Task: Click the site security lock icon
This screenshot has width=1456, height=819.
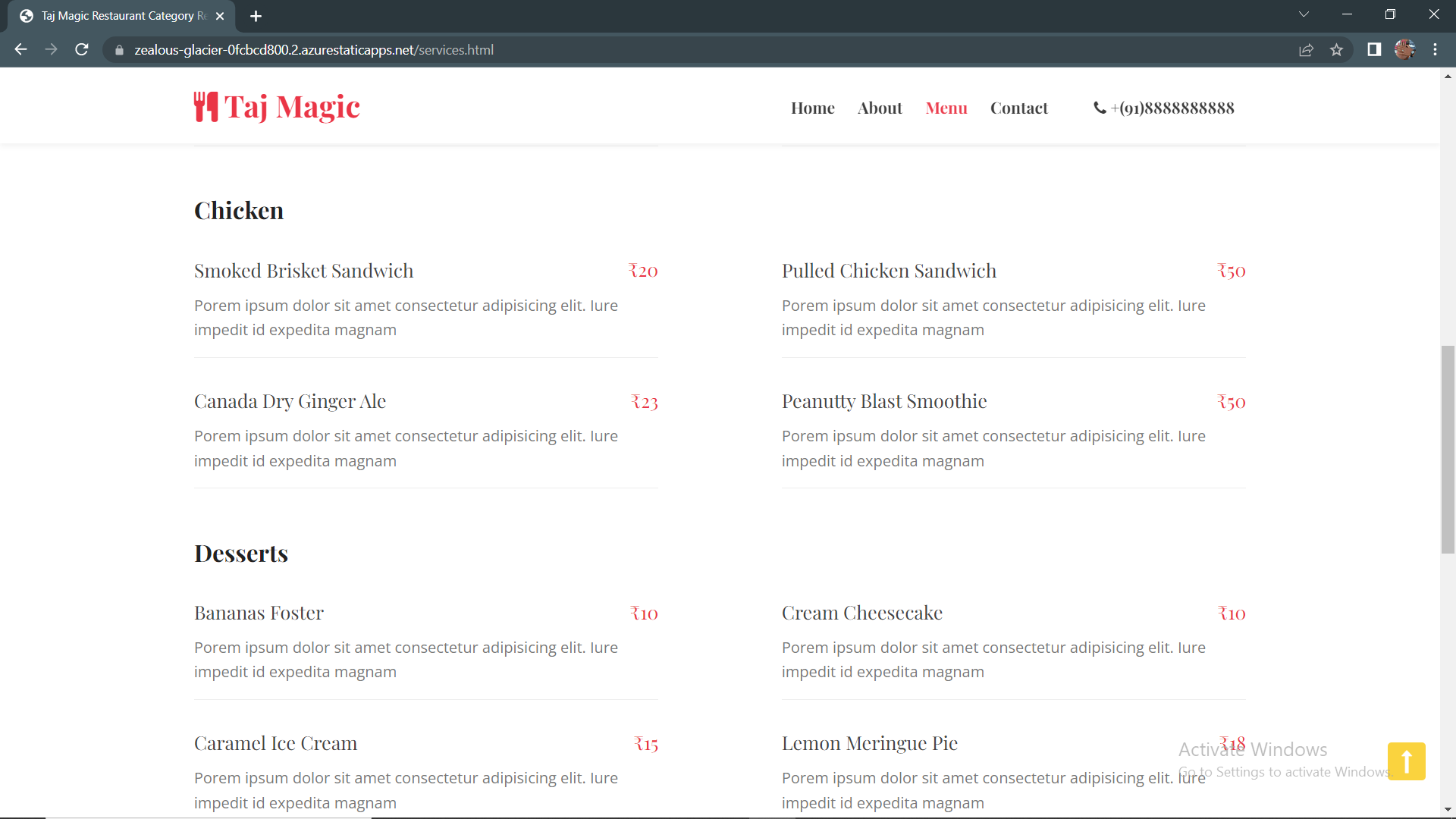Action: 118,50
